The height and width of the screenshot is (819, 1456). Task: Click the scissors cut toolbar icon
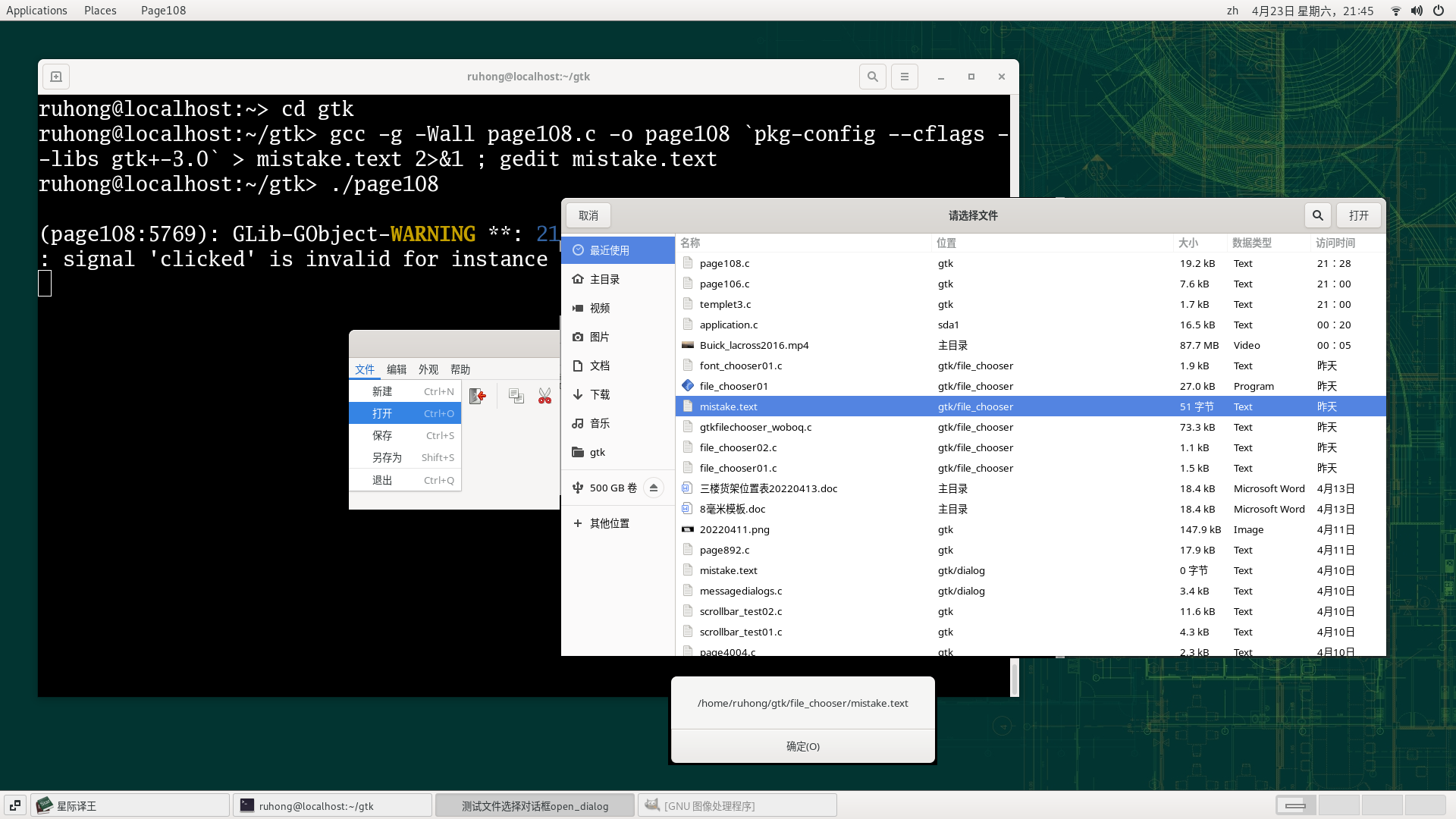pyautogui.click(x=544, y=396)
